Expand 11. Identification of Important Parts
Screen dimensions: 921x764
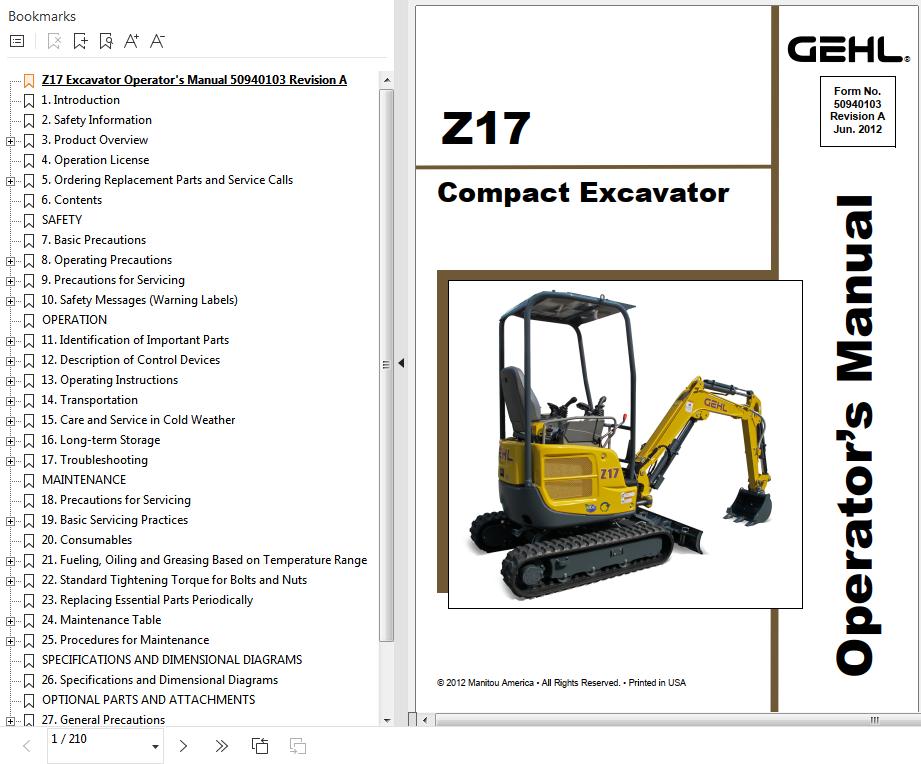[x=10, y=341]
